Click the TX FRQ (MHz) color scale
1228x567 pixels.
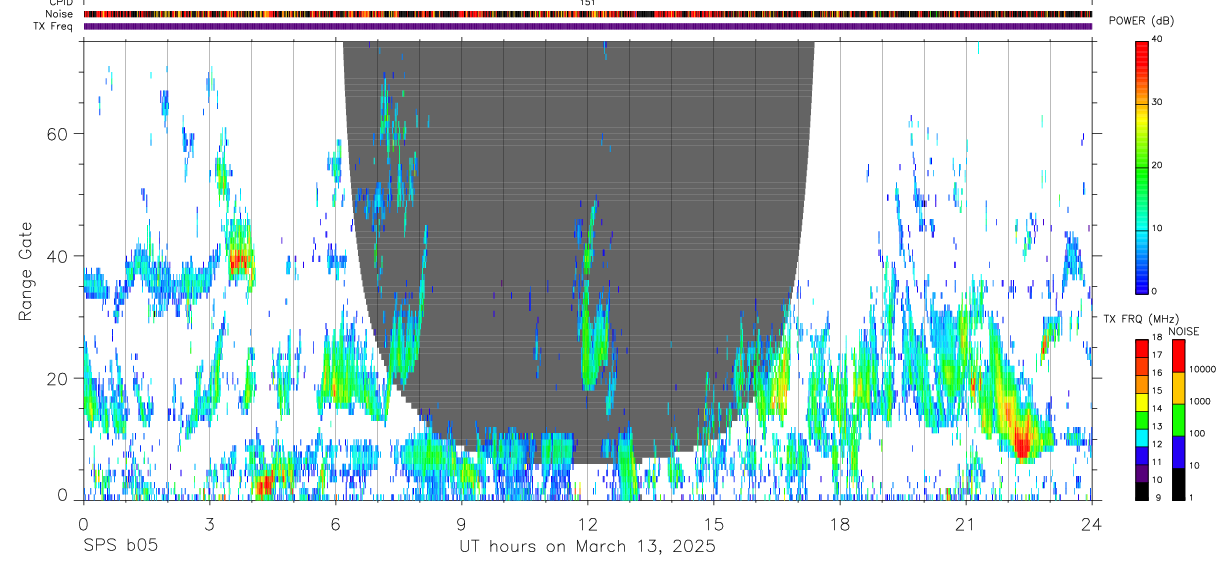1141,419
